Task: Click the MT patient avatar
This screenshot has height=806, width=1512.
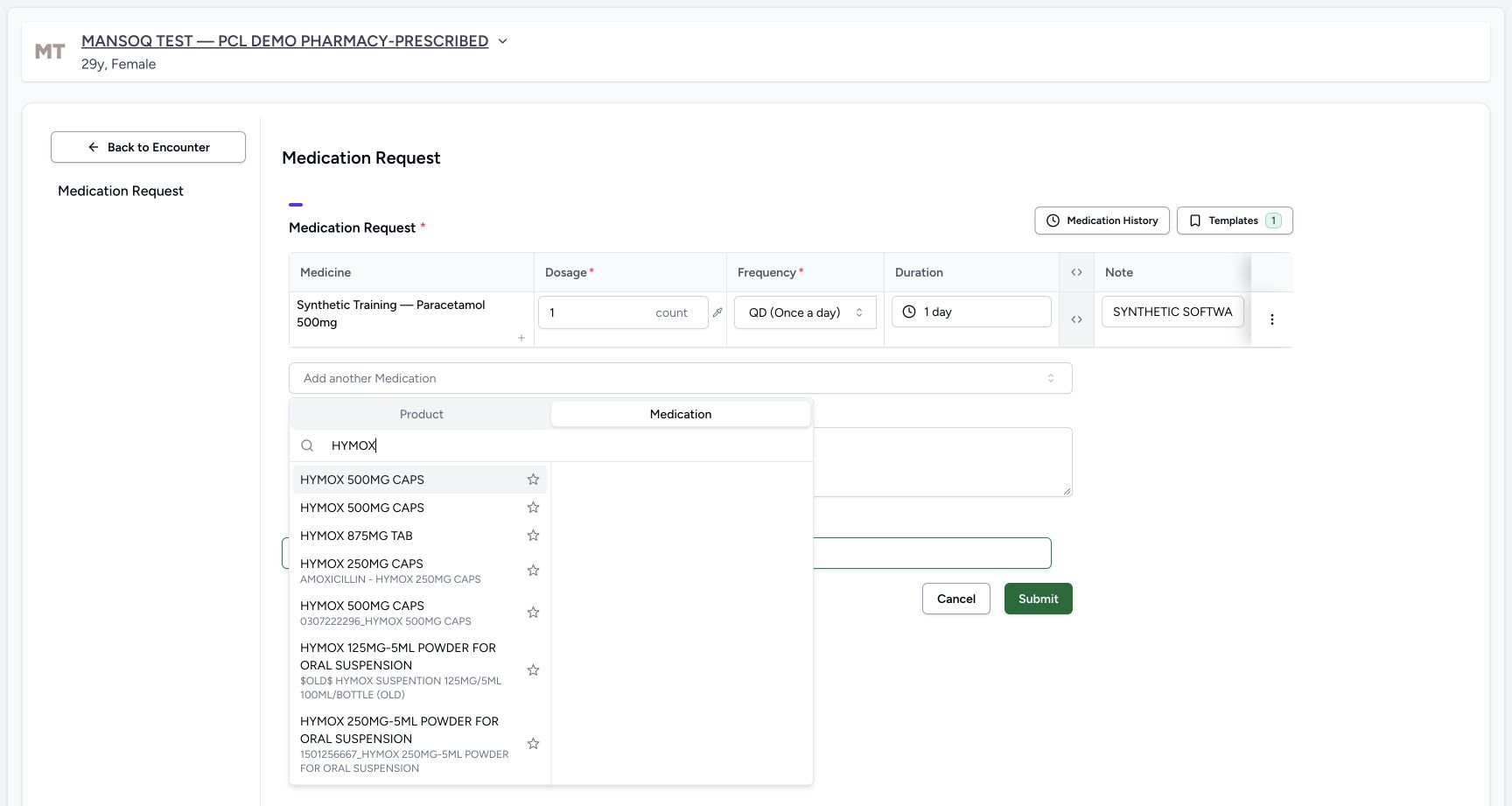Action: coord(50,52)
